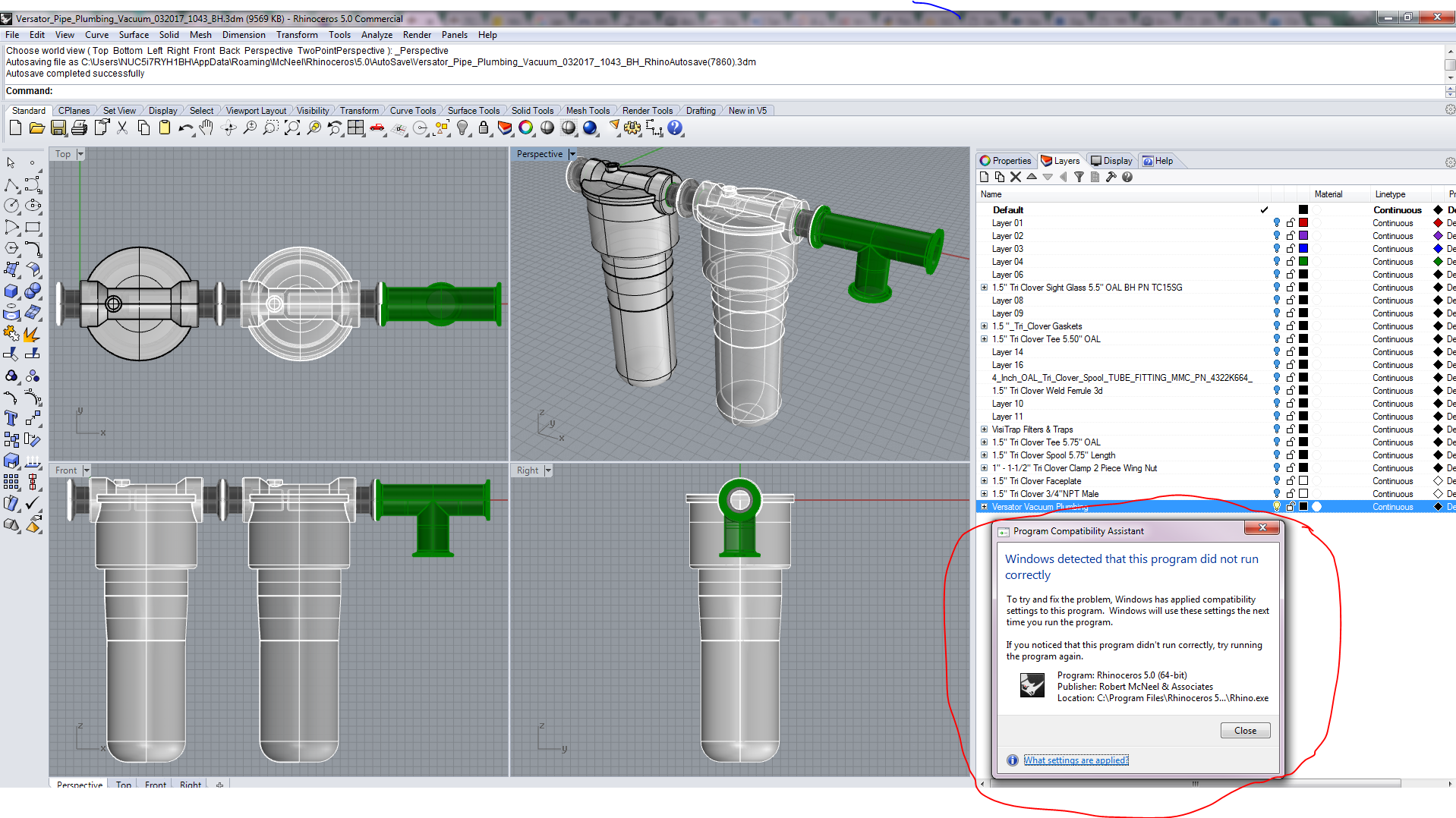
Task: Select the Text object tool
Action: (x=11, y=418)
